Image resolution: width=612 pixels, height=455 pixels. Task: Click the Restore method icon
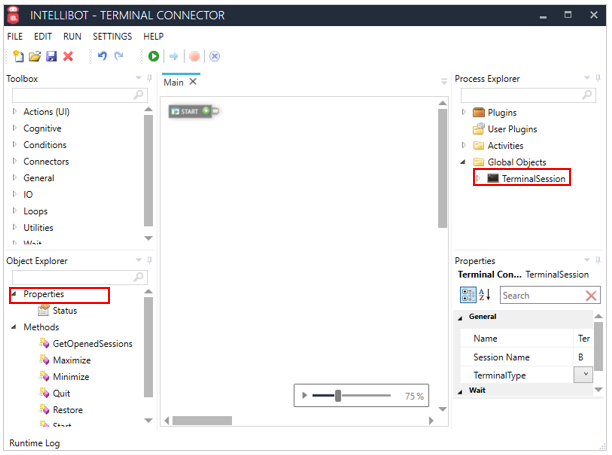[44, 409]
